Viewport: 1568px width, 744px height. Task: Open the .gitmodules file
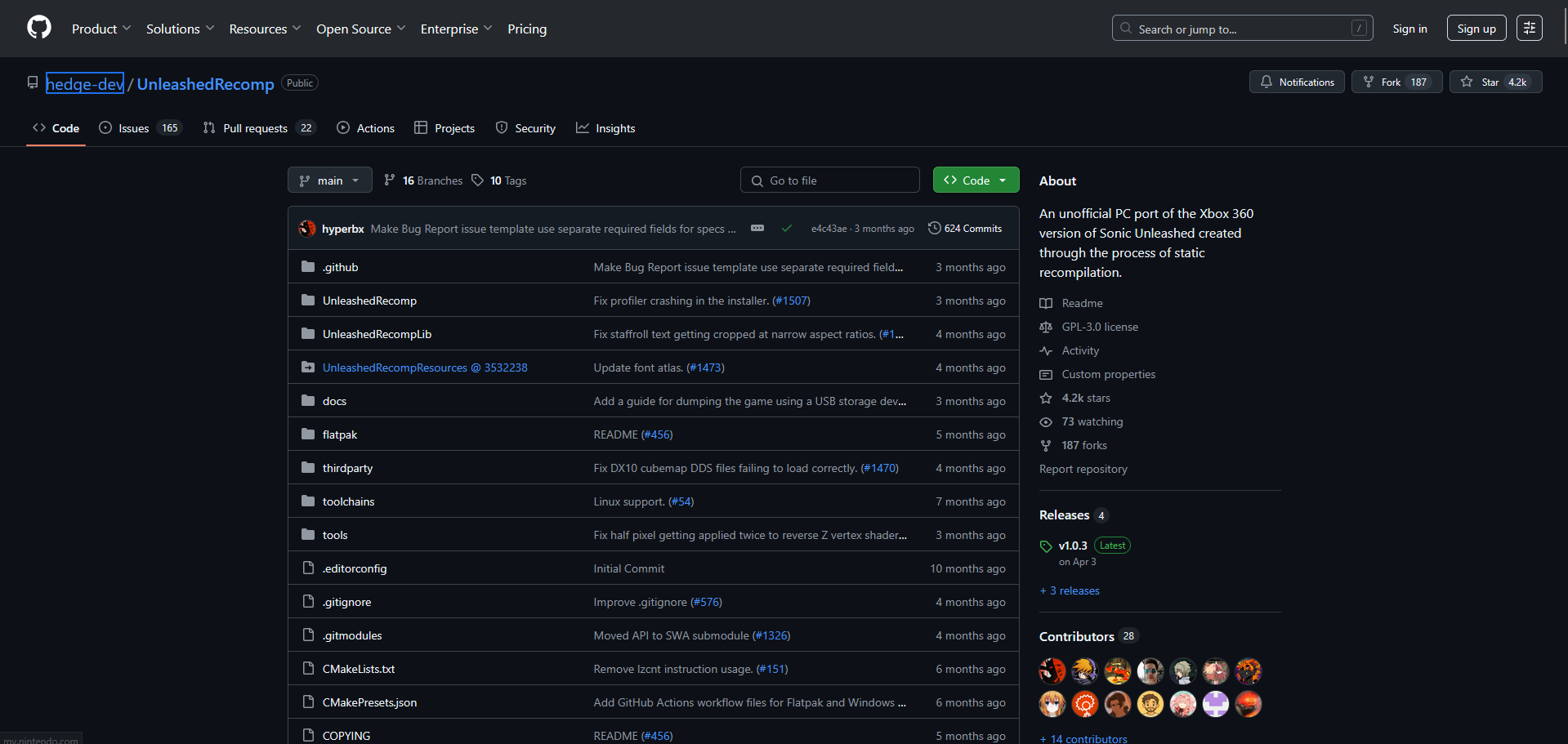click(352, 635)
